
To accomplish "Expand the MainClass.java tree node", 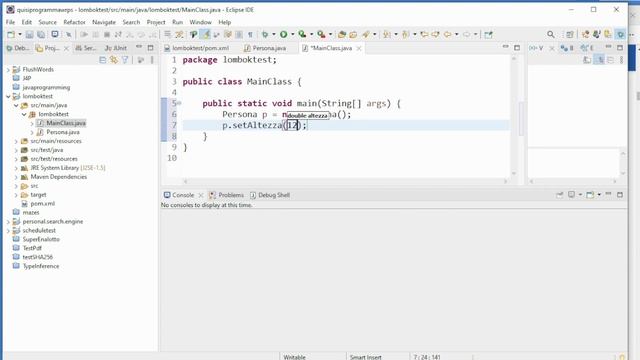I will (x=32, y=123).
